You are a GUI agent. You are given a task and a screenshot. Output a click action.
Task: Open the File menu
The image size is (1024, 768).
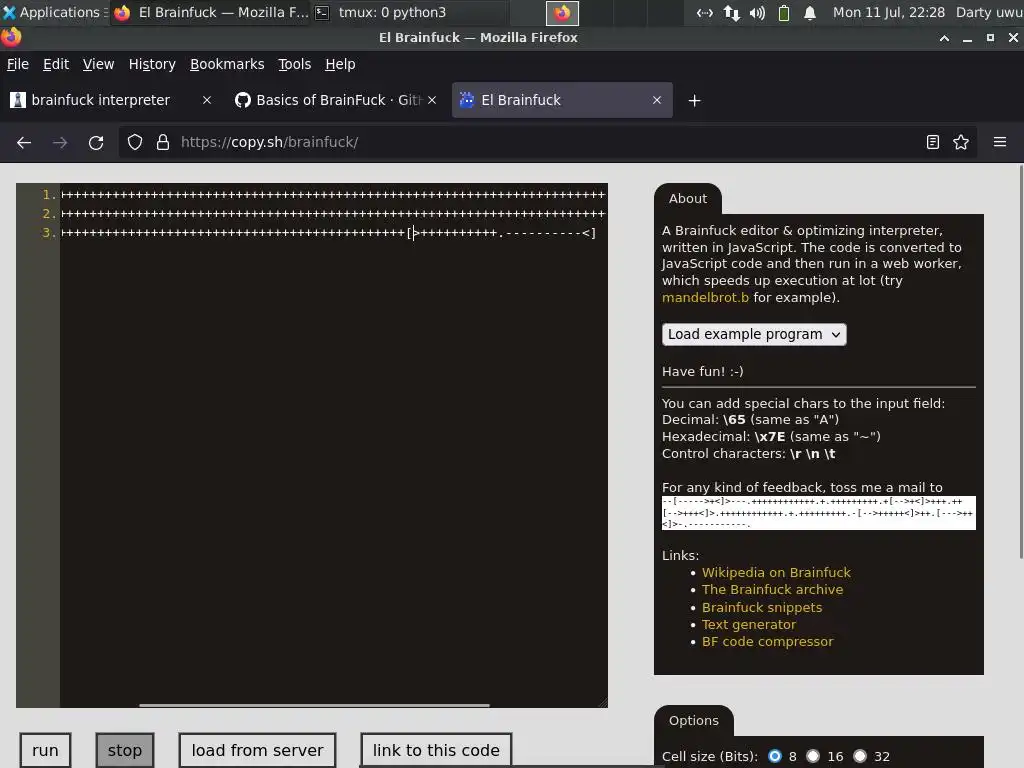(18, 64)
